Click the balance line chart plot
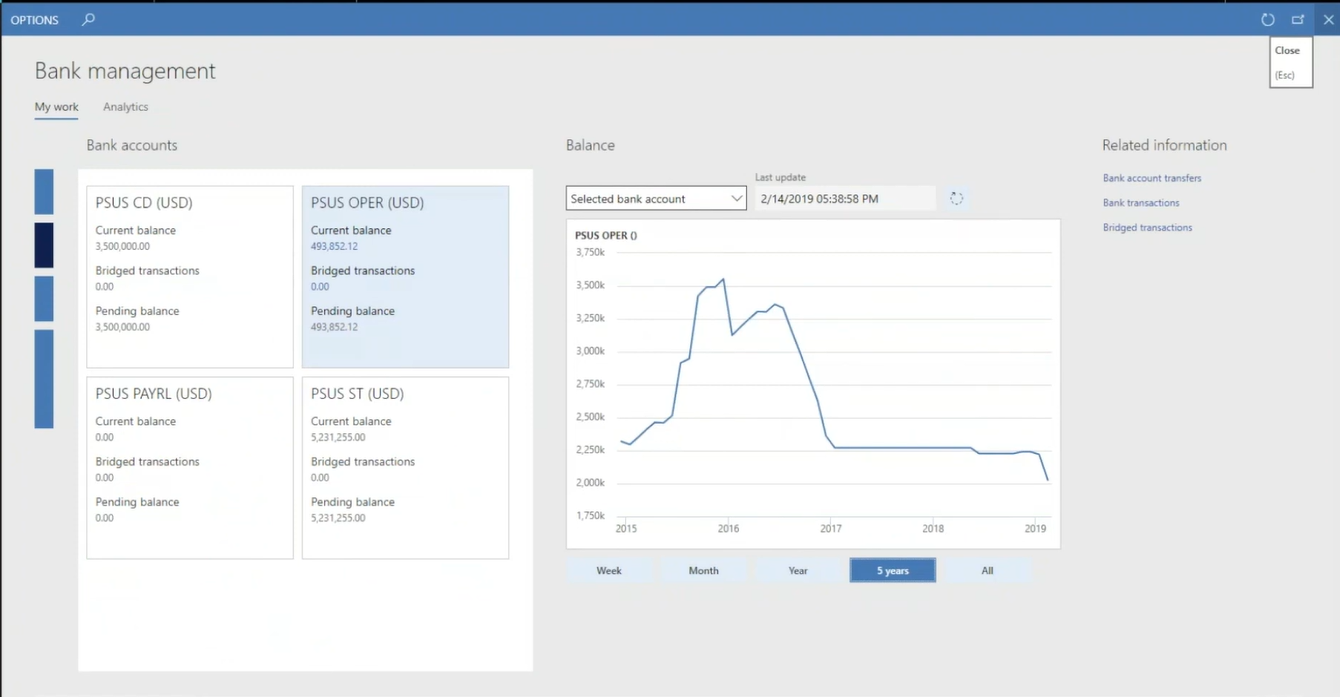 [x=835, y=385]
